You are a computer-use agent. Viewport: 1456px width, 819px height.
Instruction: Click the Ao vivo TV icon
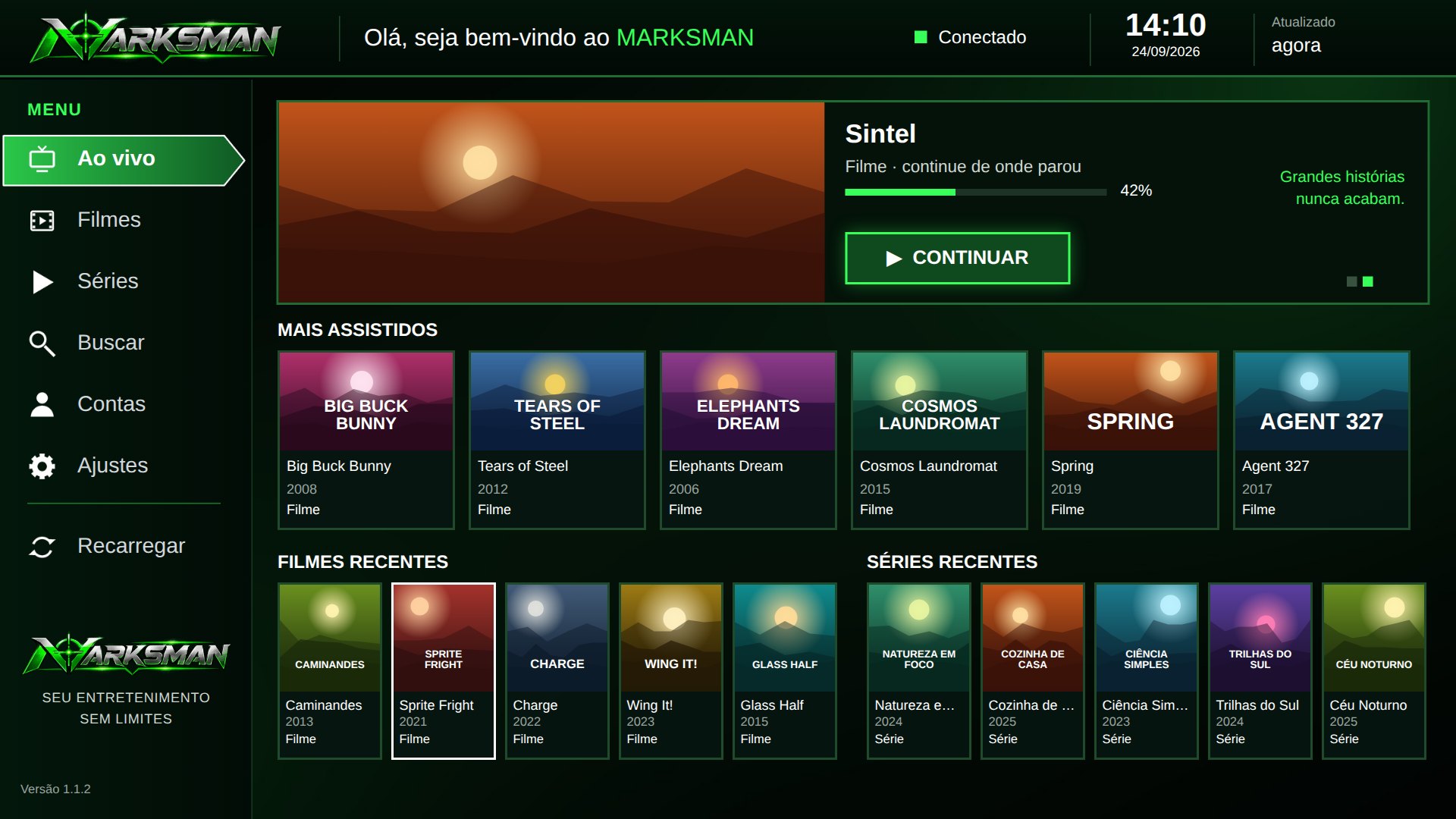tap(42, 159)
